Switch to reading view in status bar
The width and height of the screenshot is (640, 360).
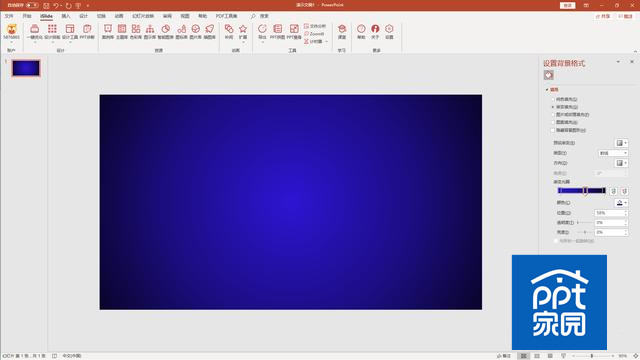point(550,356)
